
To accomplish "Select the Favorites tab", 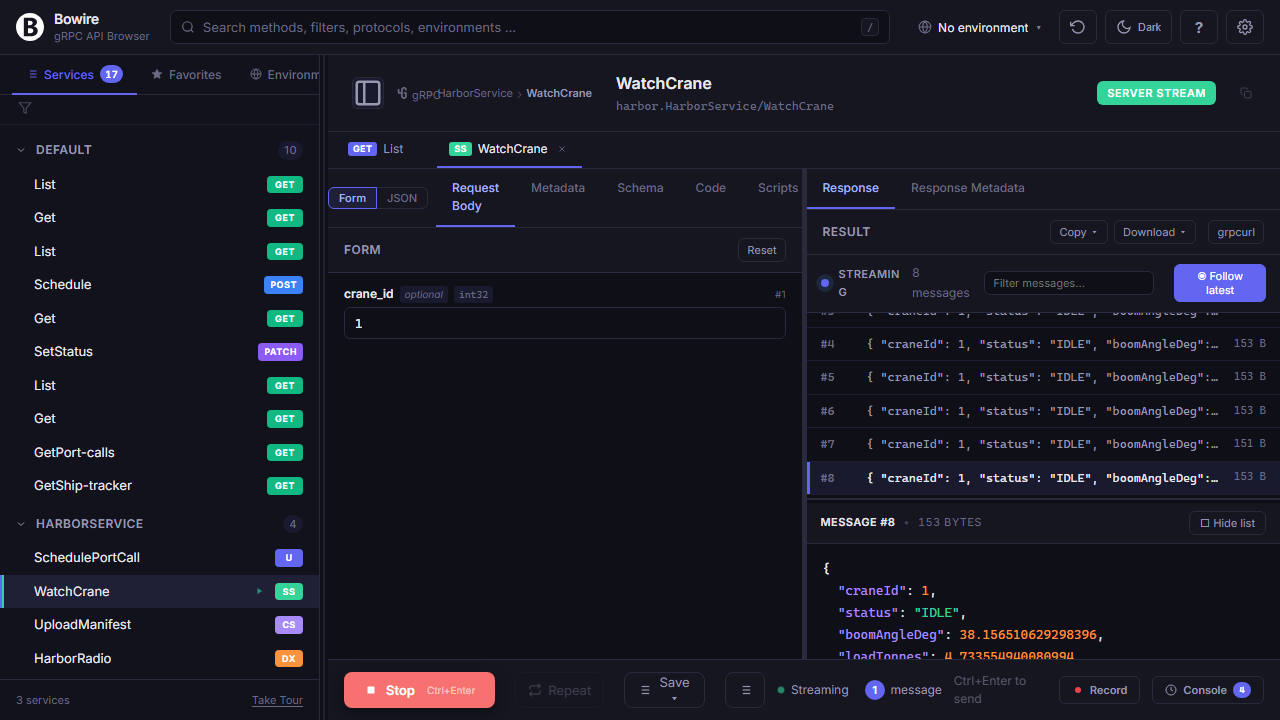I will click(x=186, y=74).
